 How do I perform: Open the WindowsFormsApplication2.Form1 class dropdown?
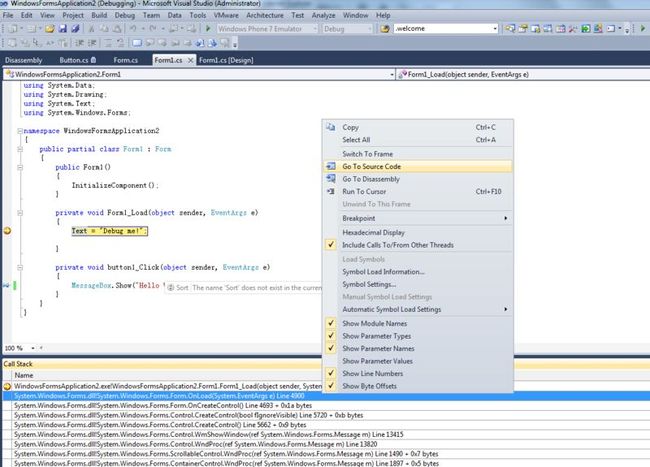(x=392, y=75)
